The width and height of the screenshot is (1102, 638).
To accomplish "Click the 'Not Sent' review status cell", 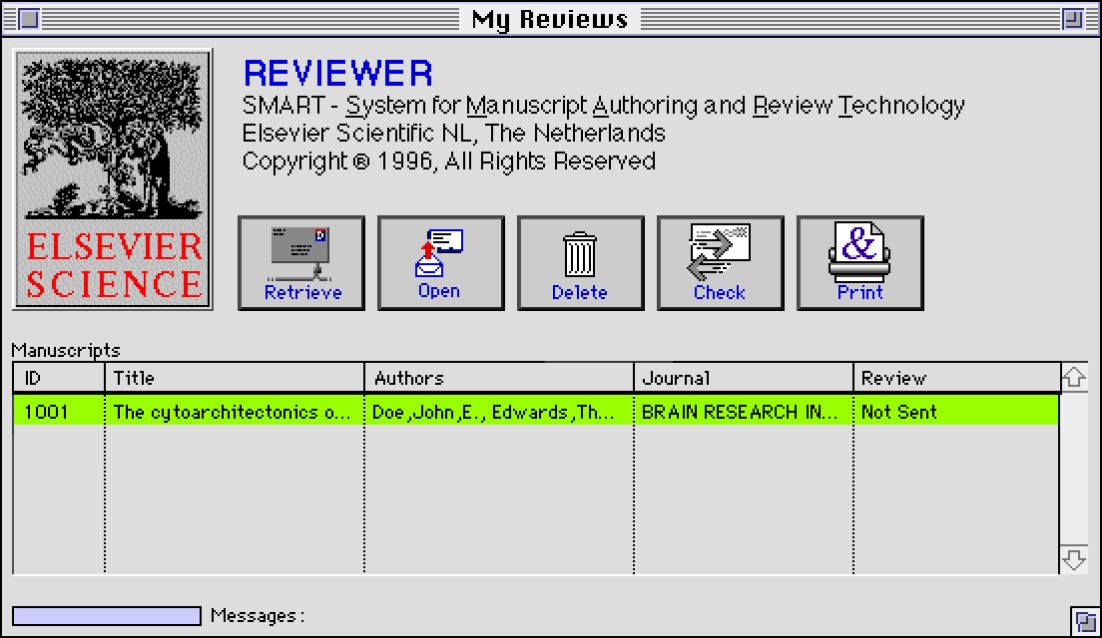I will tap(955, 411).
